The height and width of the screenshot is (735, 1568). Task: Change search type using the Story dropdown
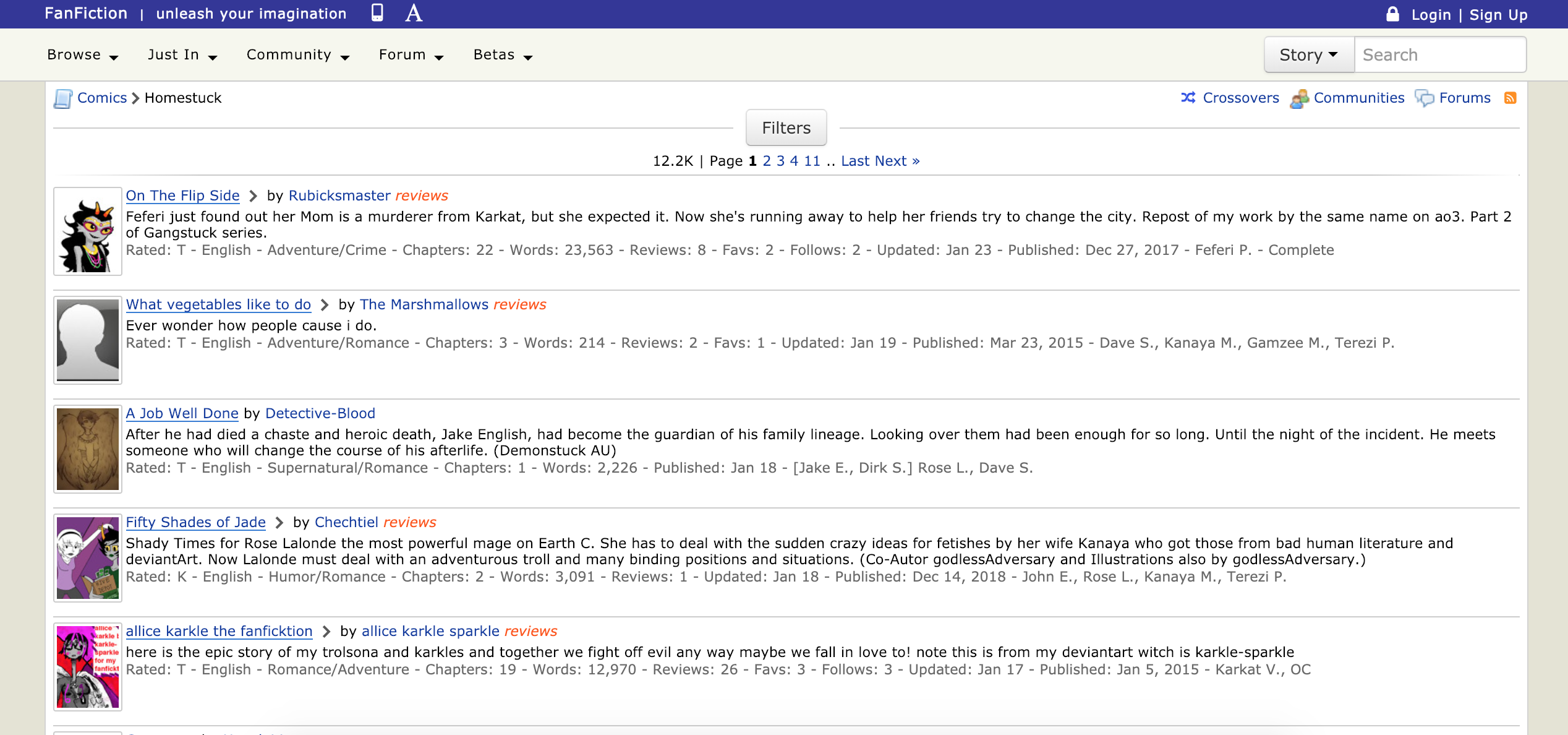1308,54
